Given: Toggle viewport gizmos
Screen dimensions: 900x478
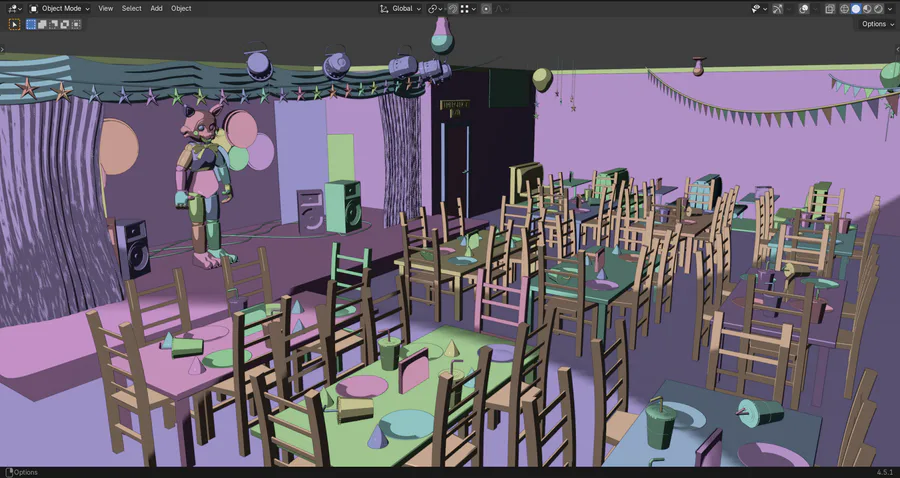Looking at the screenshot, I should click(777, 9).
